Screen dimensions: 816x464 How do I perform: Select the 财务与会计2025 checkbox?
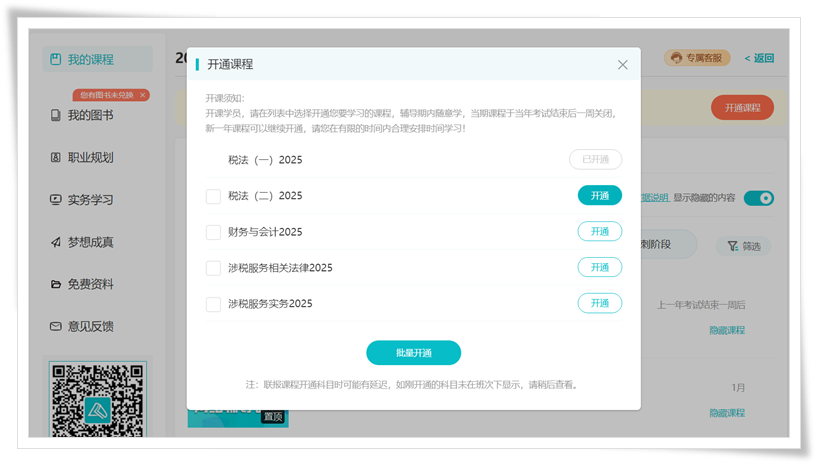(x=213, y=233)
